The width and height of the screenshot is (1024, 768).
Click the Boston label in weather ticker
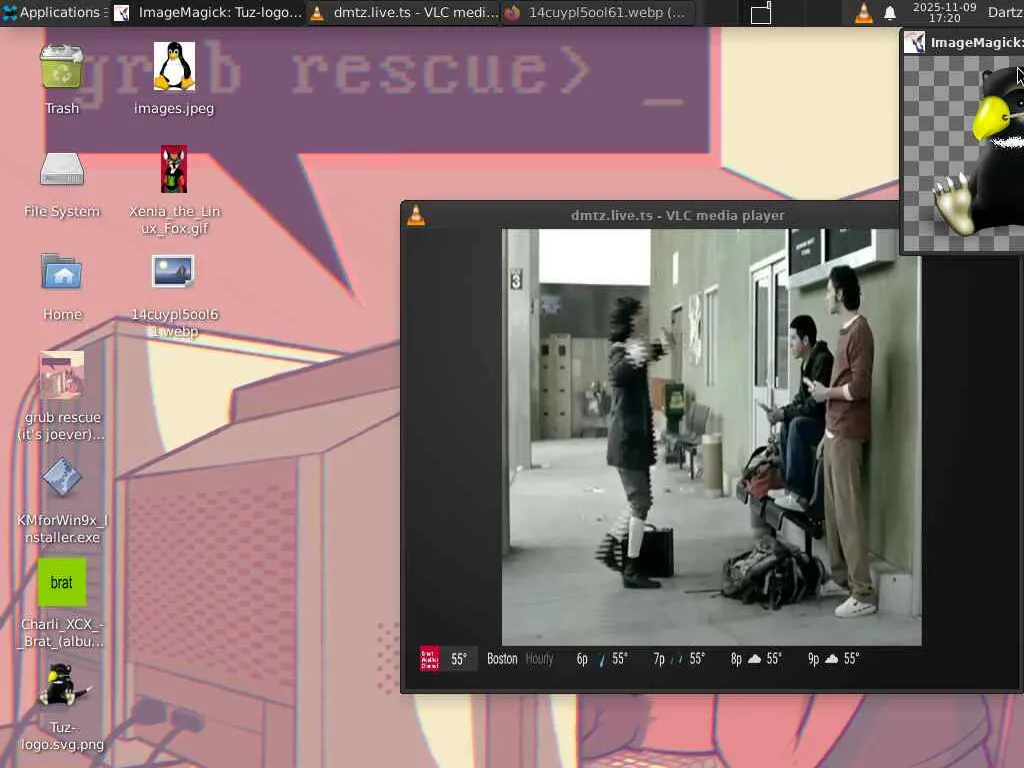(502, 659)
